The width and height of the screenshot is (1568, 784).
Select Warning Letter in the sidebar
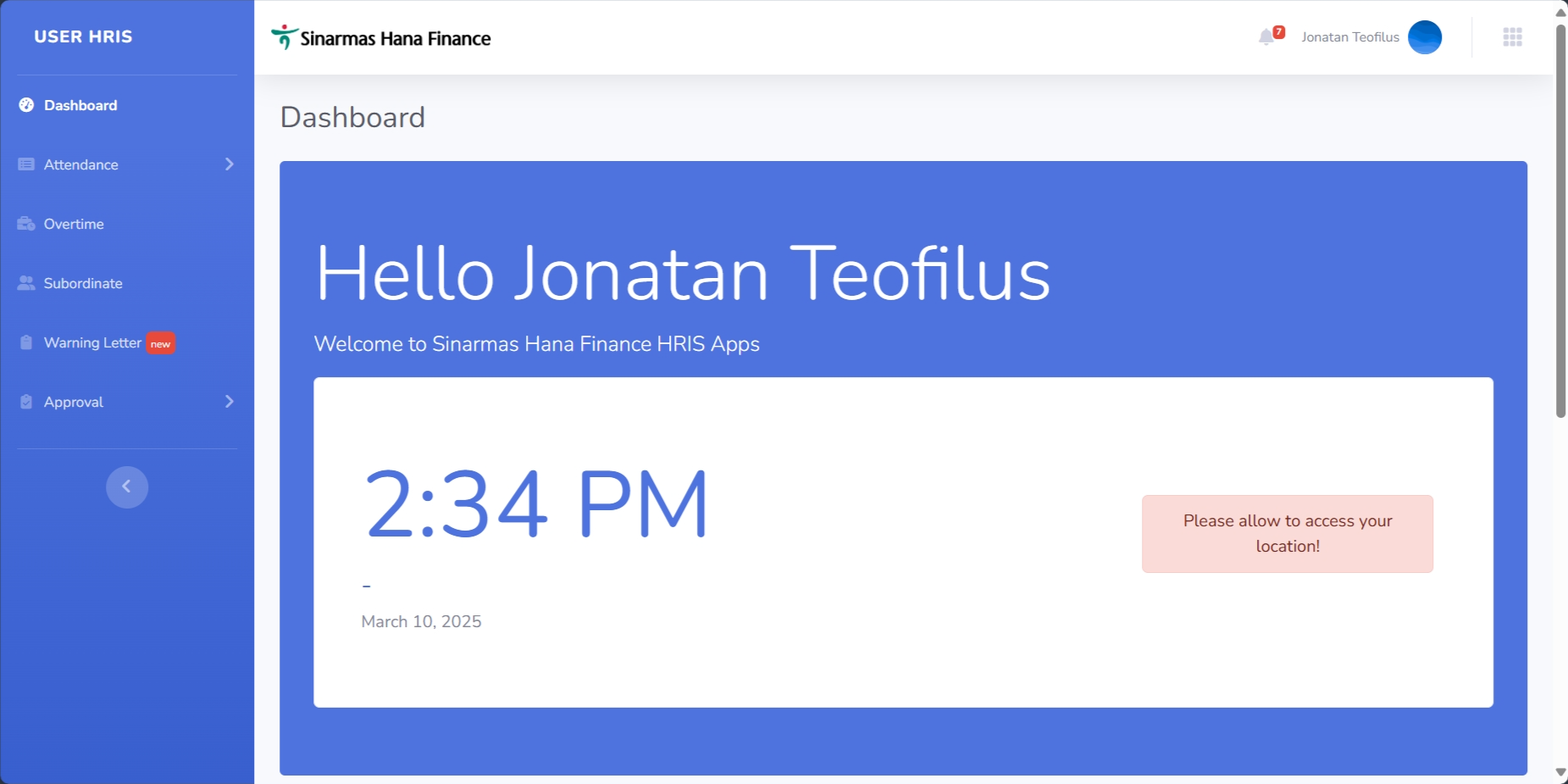(92, 342)
